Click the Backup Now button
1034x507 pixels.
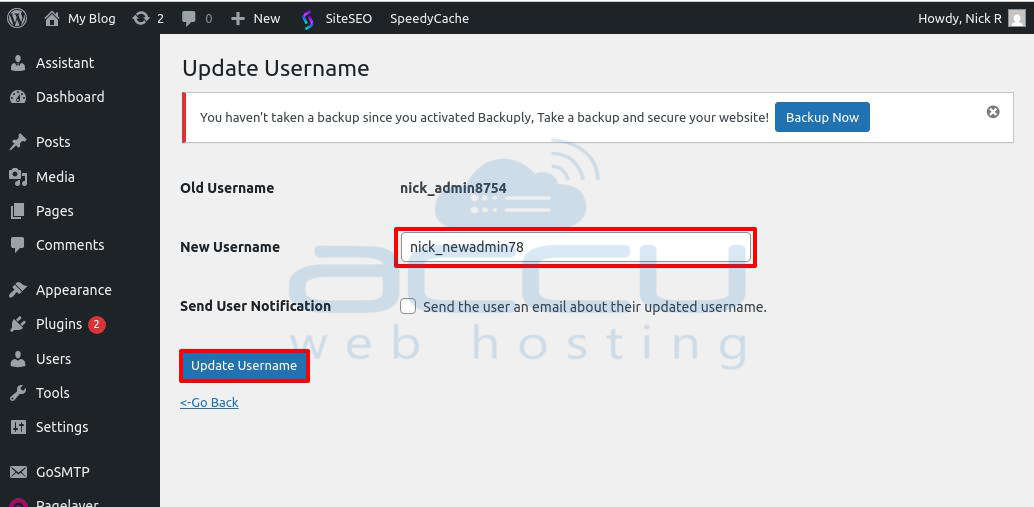click(822, 117)
